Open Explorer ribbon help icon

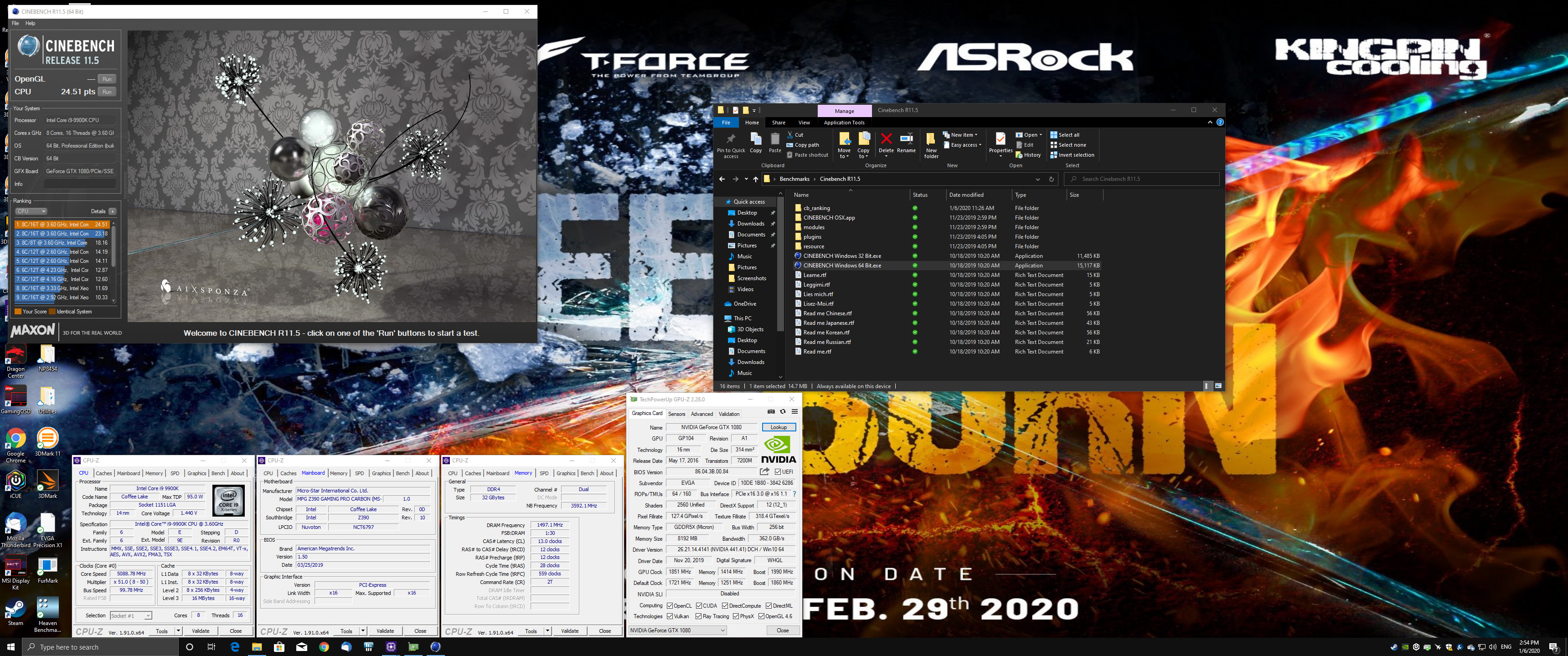(x=1219, y=122)
